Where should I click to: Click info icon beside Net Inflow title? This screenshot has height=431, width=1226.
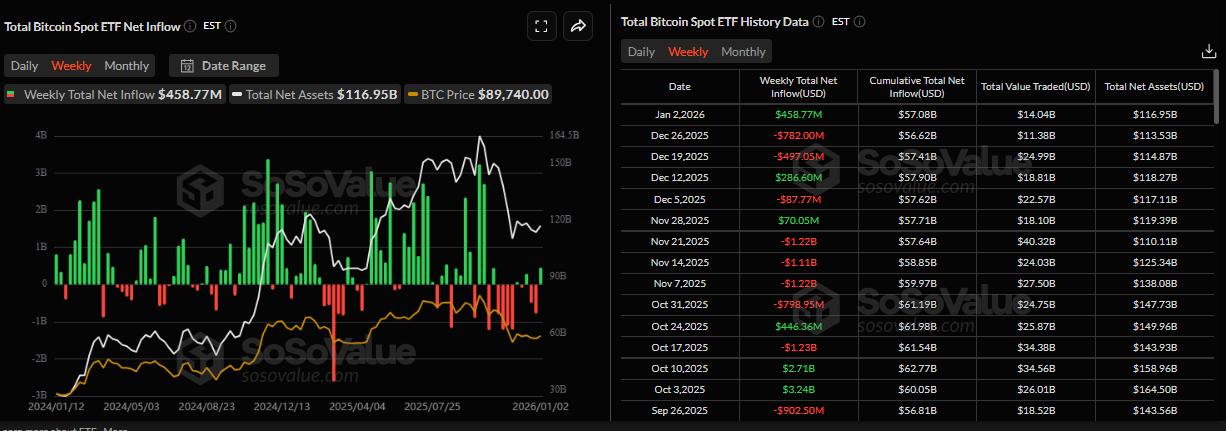(x=190, y=26)
